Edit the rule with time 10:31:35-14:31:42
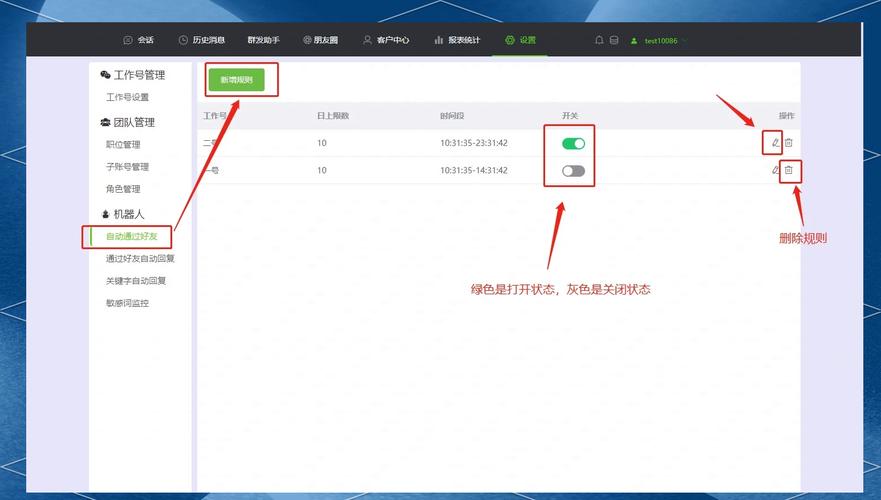 775,170
